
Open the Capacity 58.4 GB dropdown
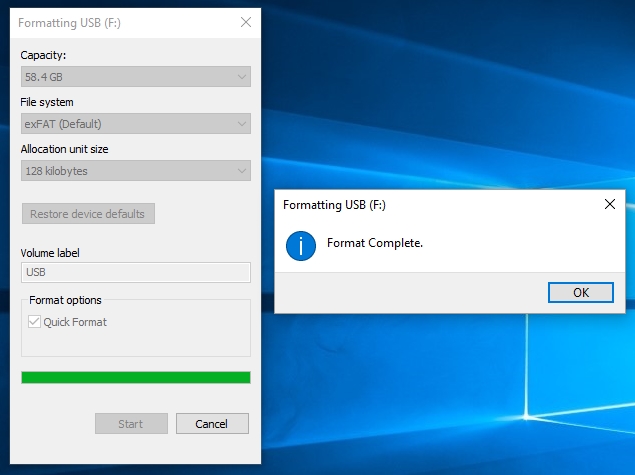(x=136, y=77)
